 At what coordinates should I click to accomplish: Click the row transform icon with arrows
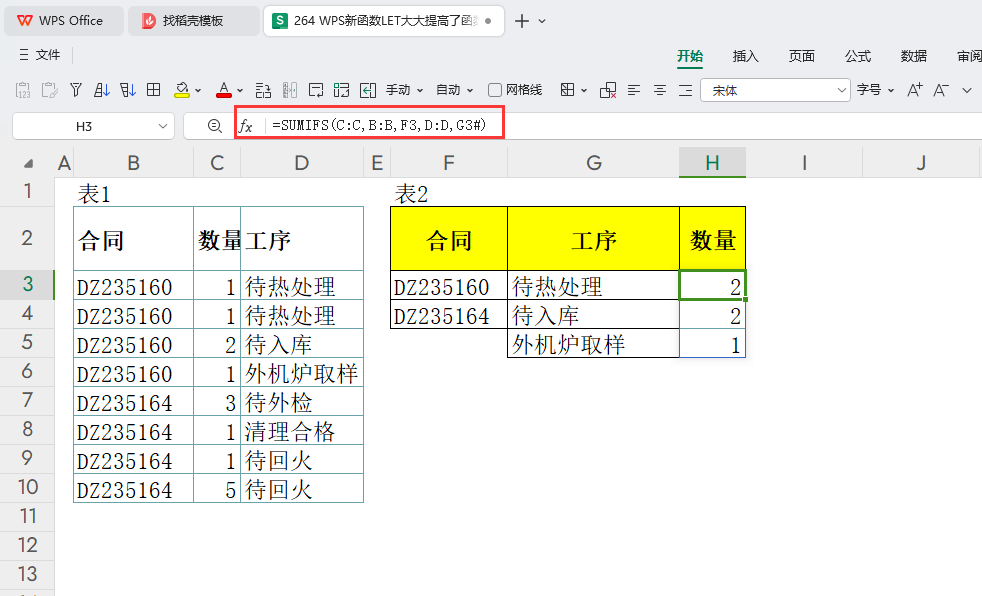(263, 90)
